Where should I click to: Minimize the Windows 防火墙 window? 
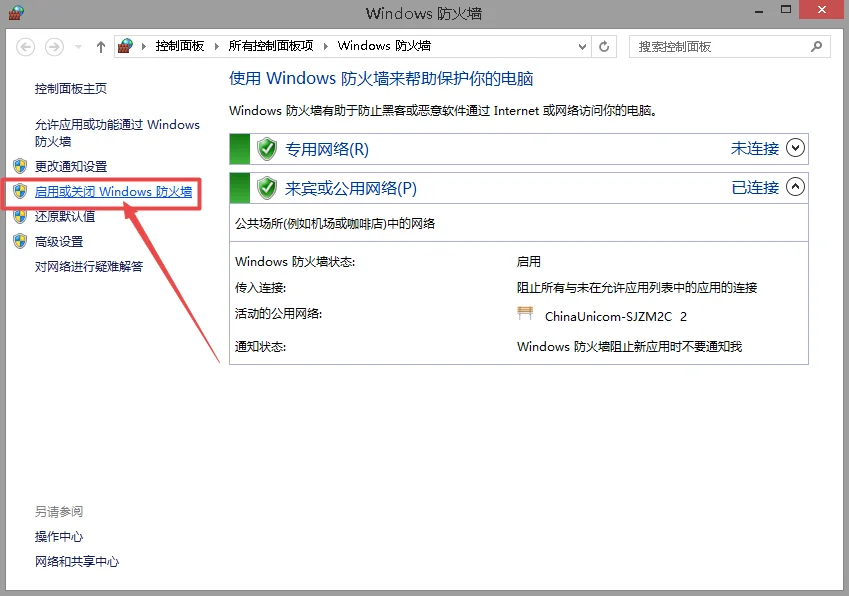(x=759, y=11)
